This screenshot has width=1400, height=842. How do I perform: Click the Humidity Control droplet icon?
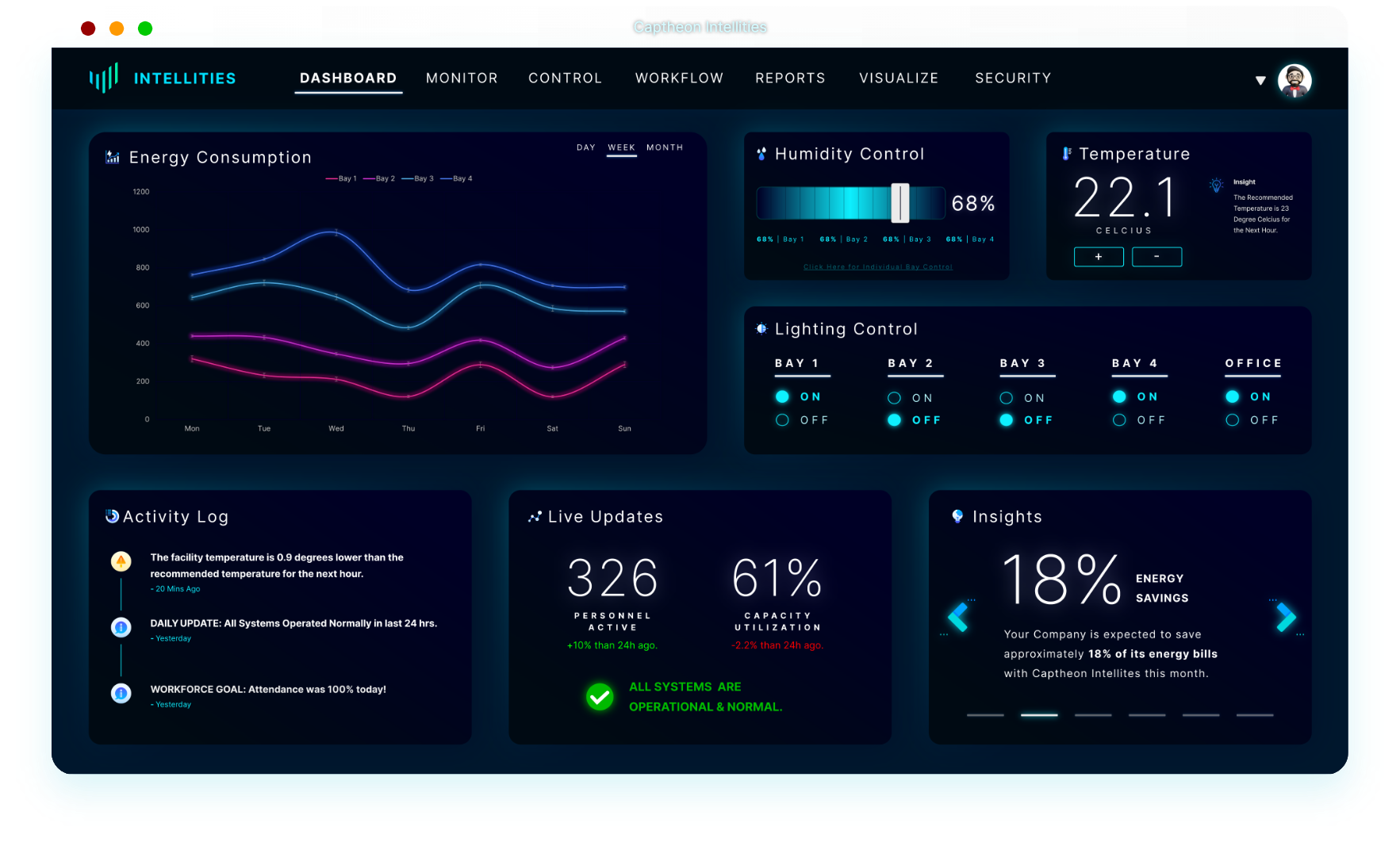point(761,154)
